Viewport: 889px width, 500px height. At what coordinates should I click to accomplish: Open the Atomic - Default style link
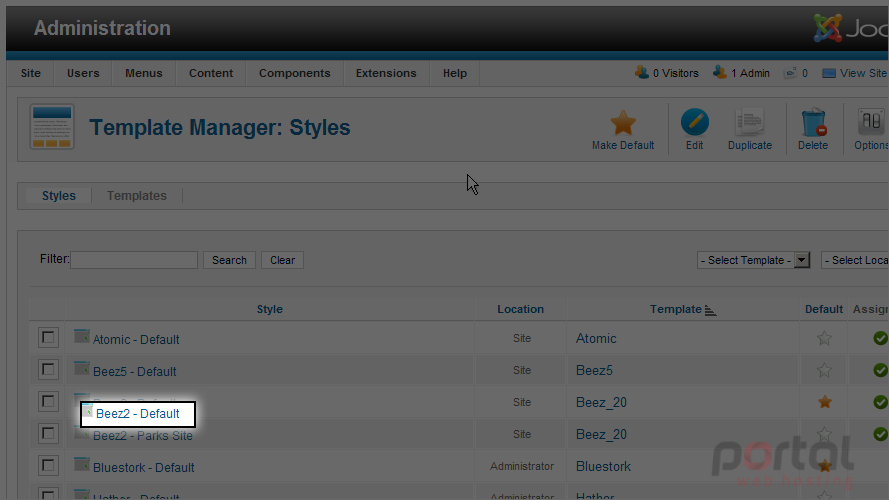click(x=136, y=340)
